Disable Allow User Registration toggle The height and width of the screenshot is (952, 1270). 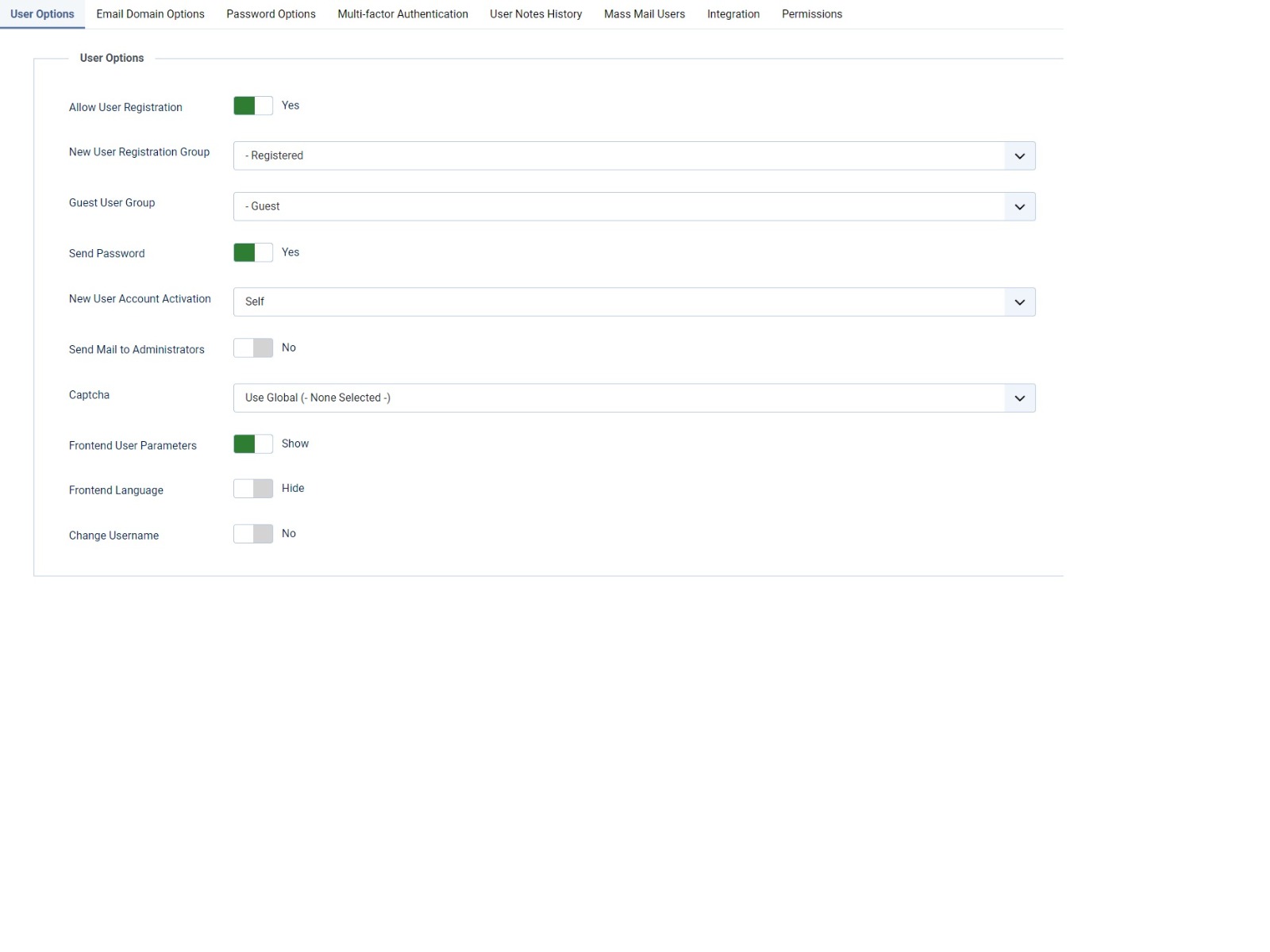pos(253,106)
